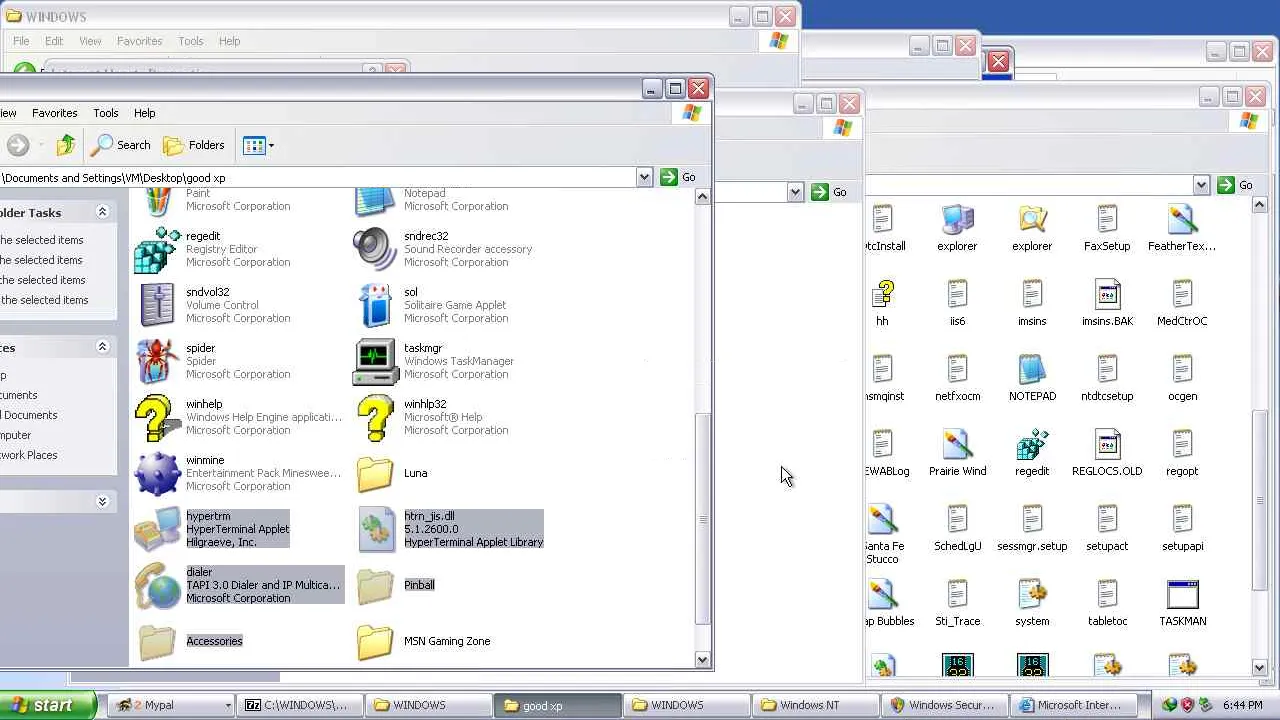Switch to the good xp taskbar button
This screenshot has height=720, width=1280.
pyautogui.click(x=556, y=705)
